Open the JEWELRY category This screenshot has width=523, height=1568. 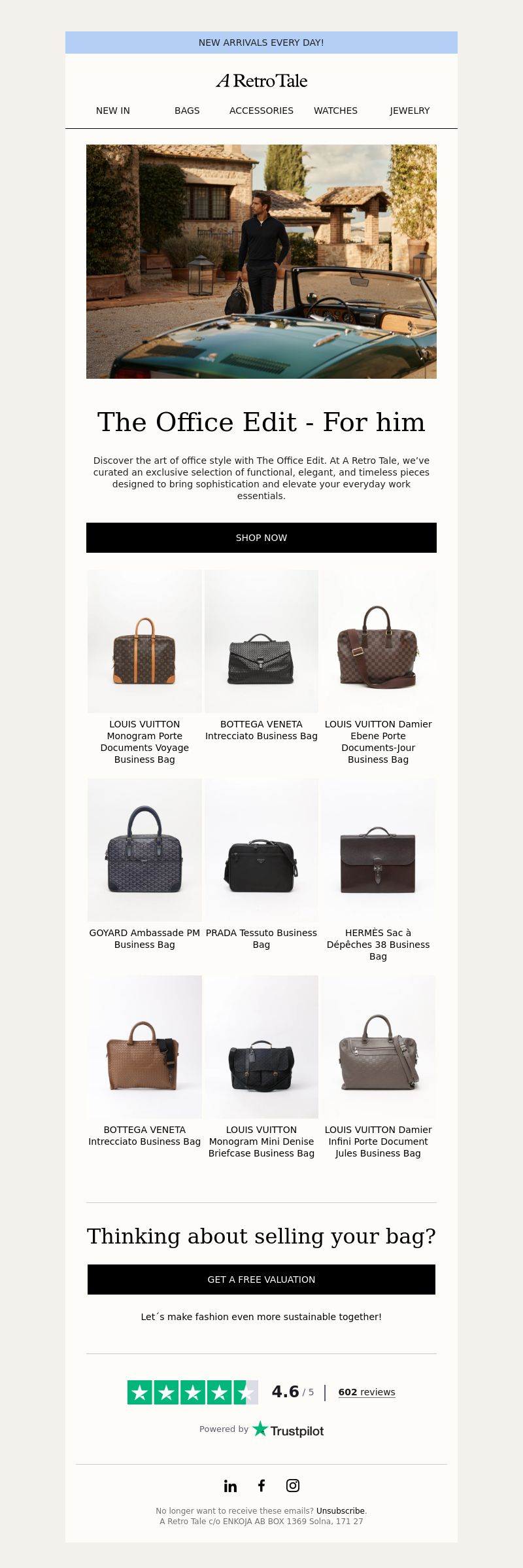[x=410, y=111]
